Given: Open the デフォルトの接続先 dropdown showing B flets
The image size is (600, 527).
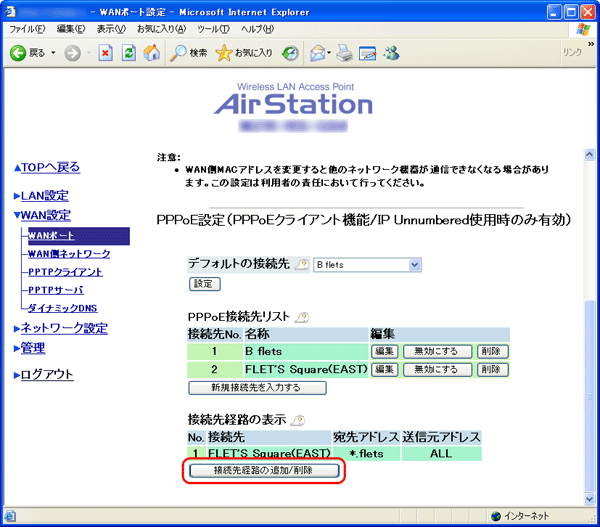Looking at the screenshot, I should [367, 265].
